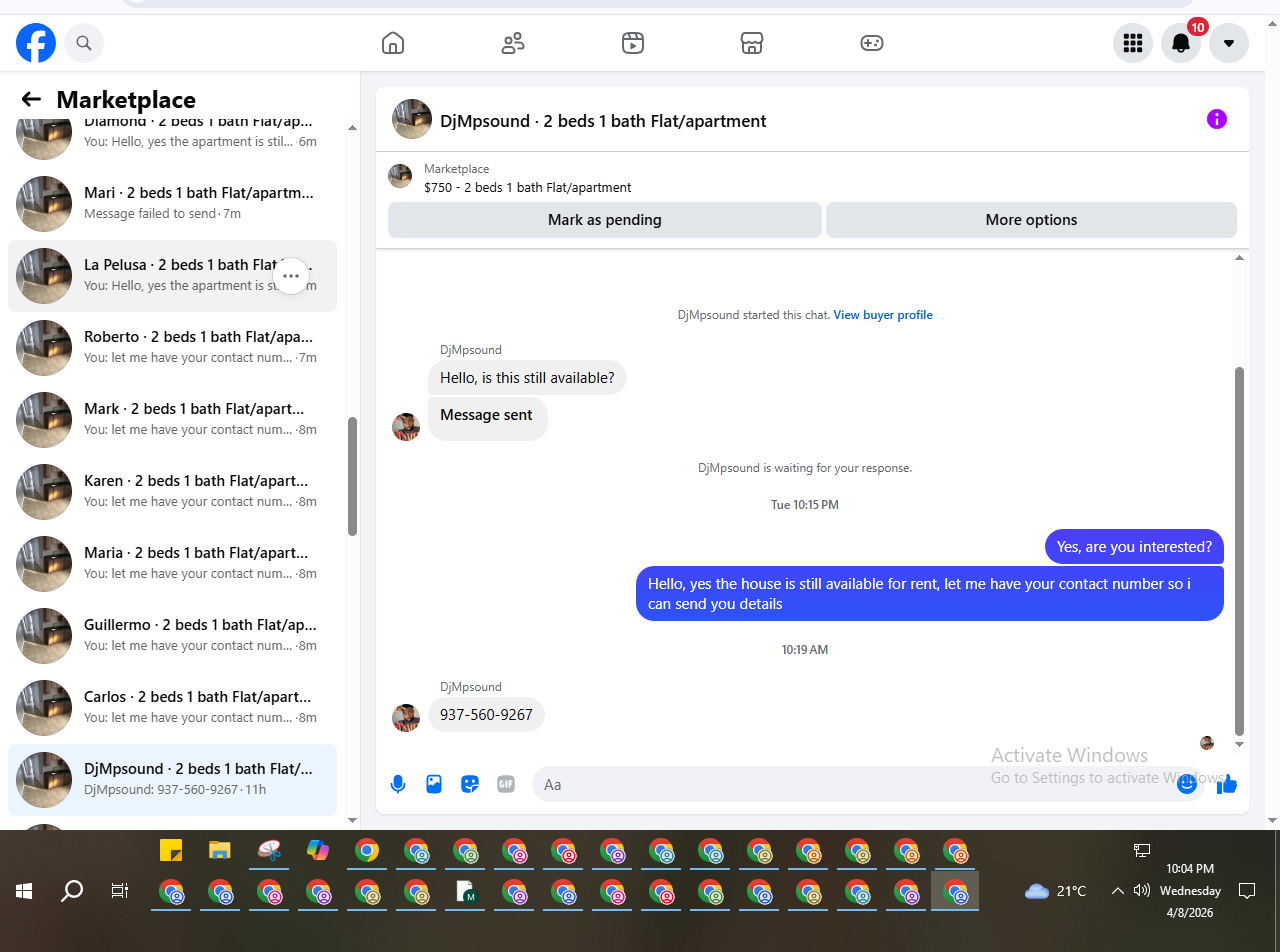
Task: Open Sticky Notes from the taskbar
Action: tap(171, 850)
